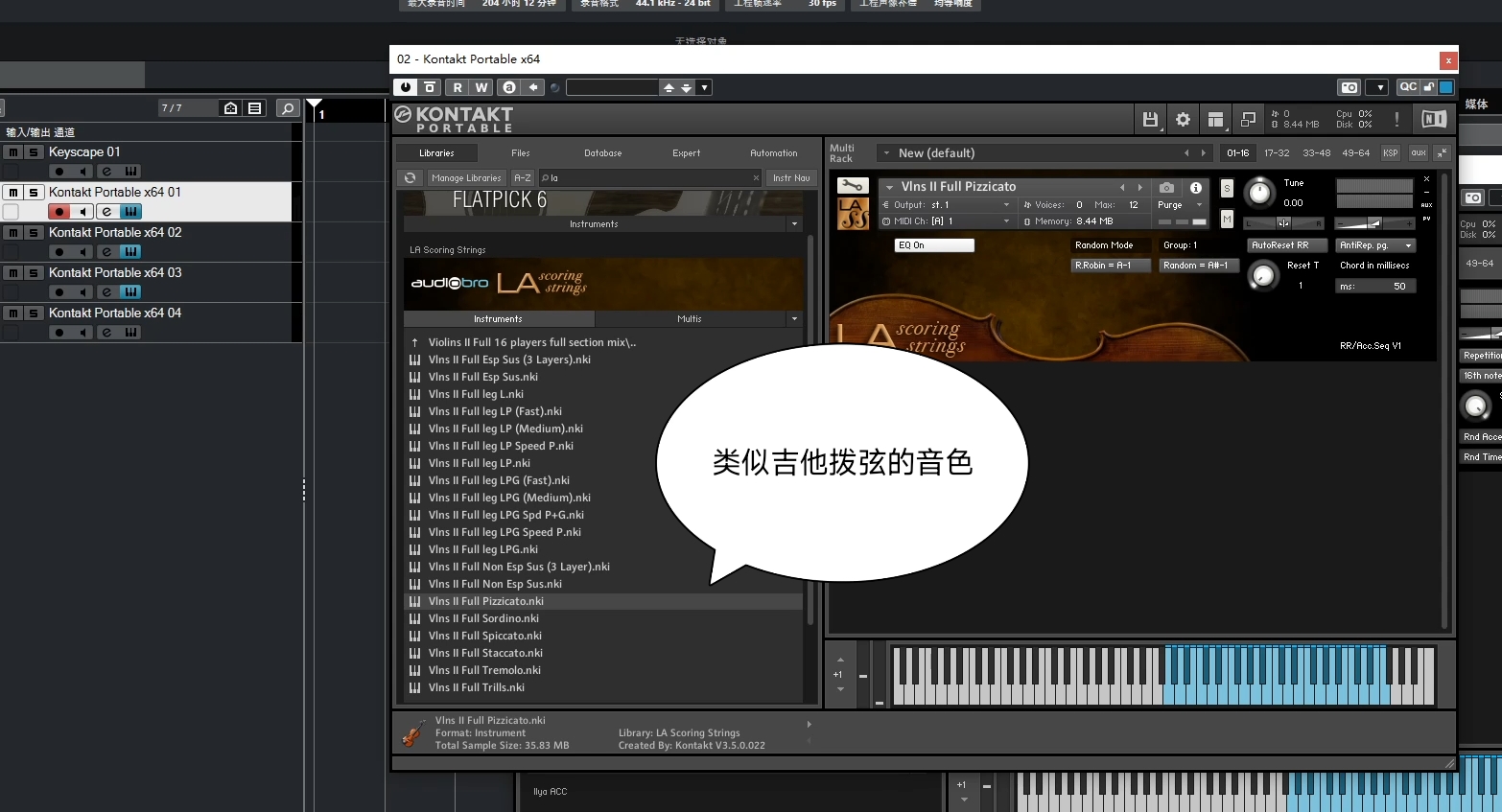Open the AntiRep. pg. dropdown

1375,245
